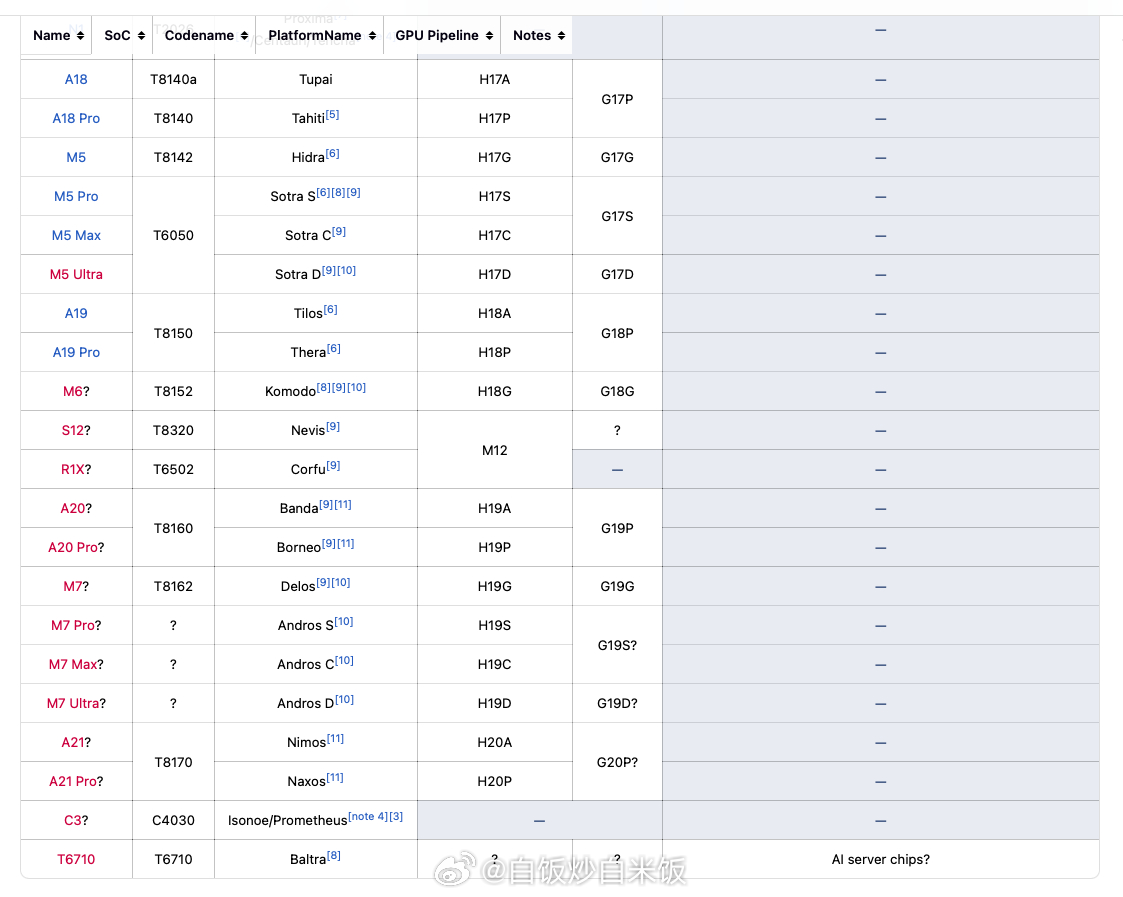Open citation [8] beside Baltra

[x=334, y=855]
